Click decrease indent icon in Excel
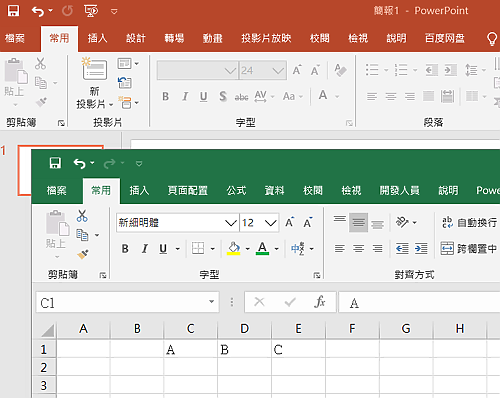The image size is (500, 398). coord(402,249)
